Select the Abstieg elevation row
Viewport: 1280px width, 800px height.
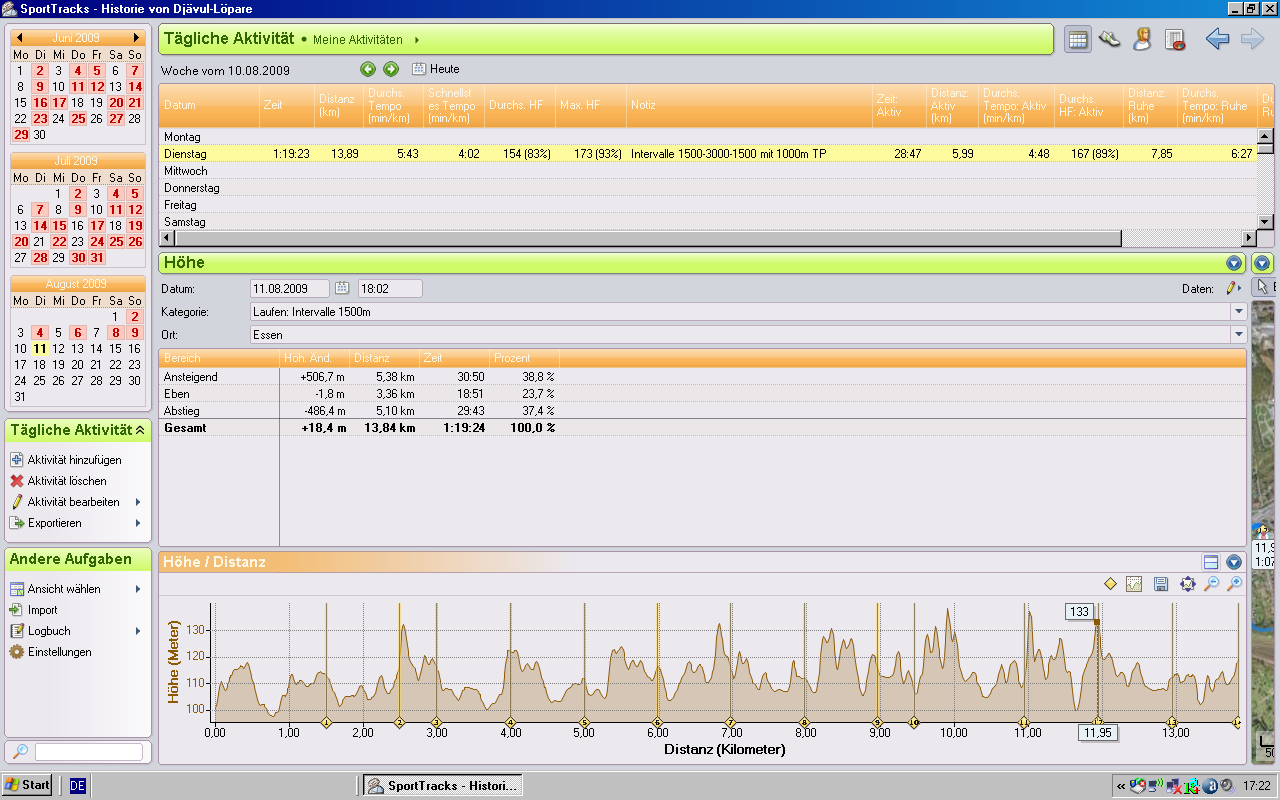point(702,411)
